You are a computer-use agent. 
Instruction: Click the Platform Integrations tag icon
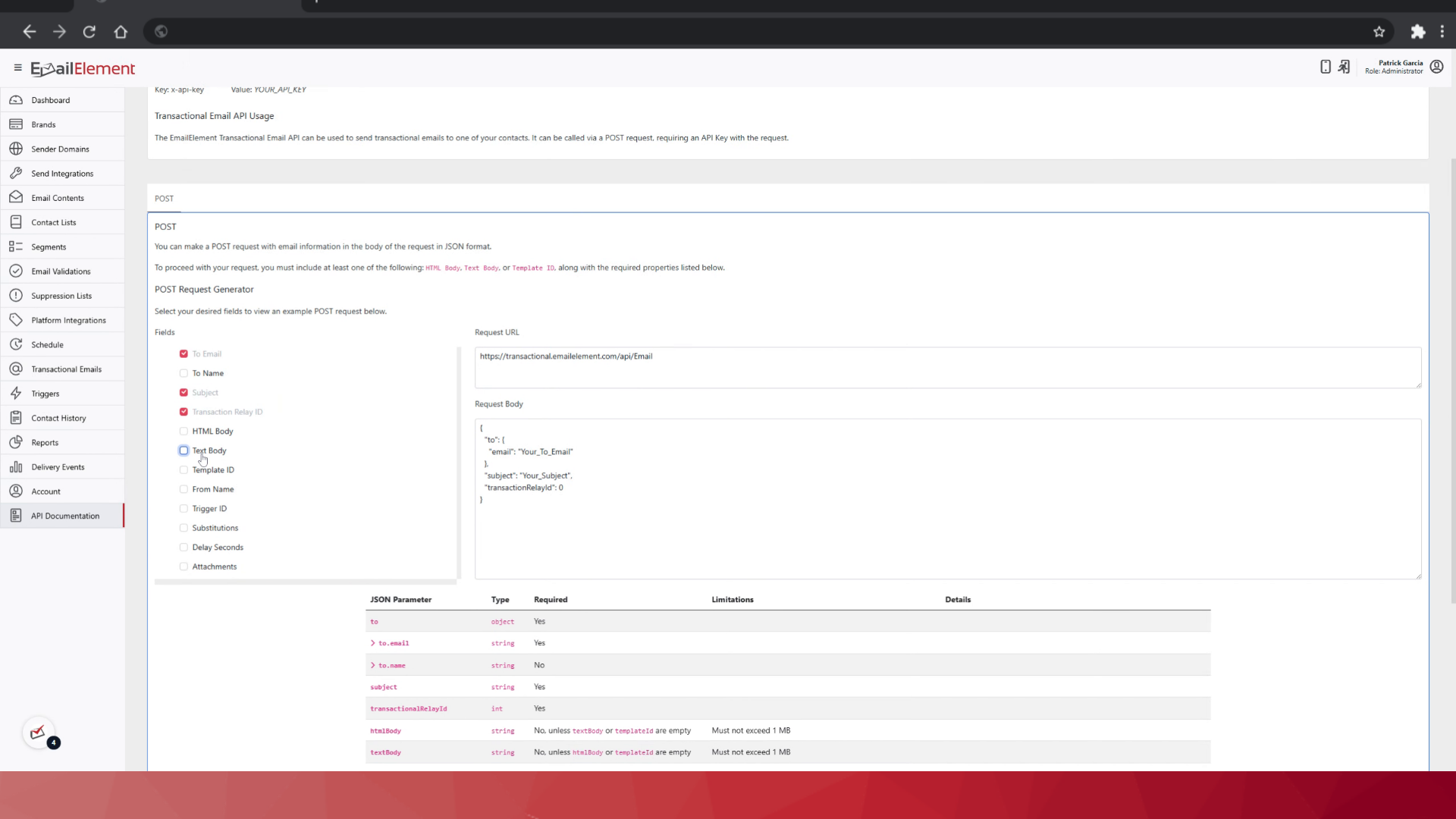pyautogui.click(x=16, y=320)
